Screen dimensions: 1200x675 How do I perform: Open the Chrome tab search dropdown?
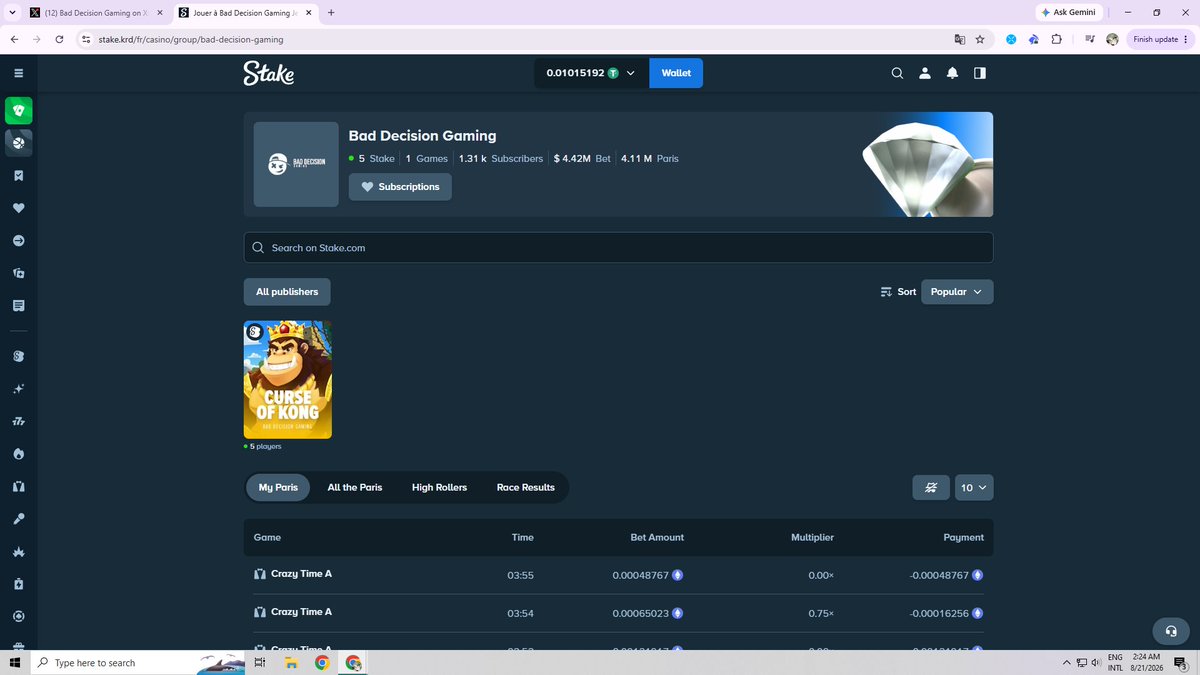pyautogui.click(x=13, y=13)
